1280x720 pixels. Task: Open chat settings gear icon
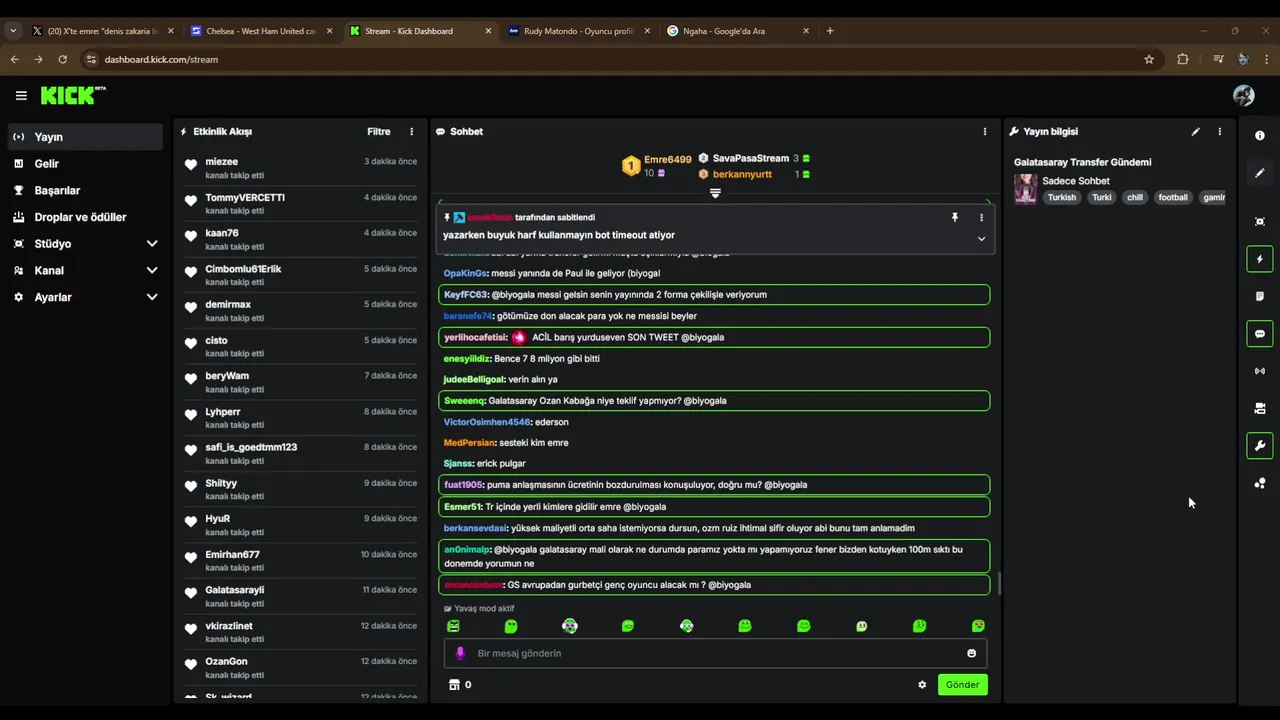[x=922, y=685]
